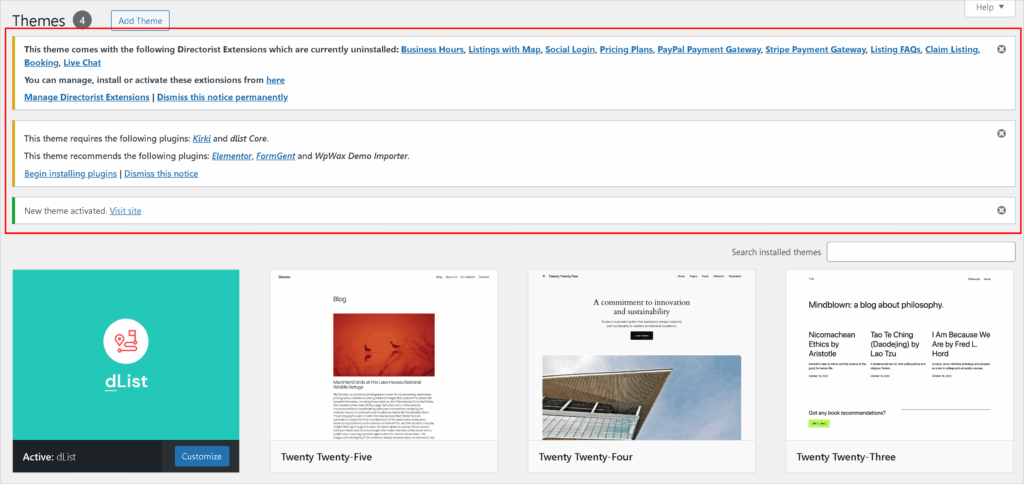
Task: Follow the 'here' link to manage extensions
Action: [276, 80]
